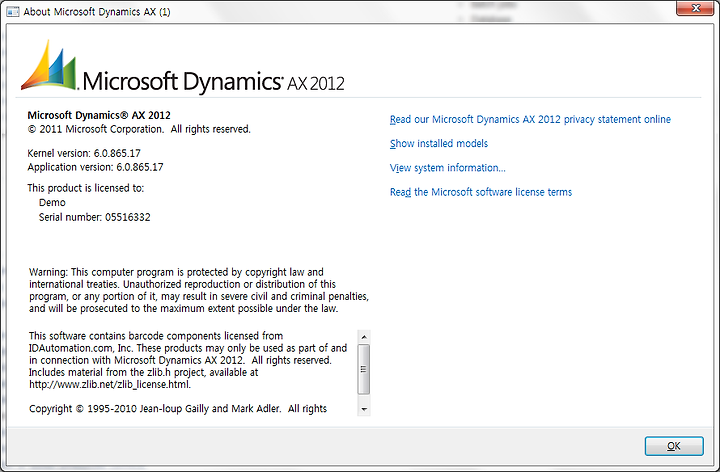
Task: Close the About Microsoft Dynamics AX window
Action: coord(695,8)
